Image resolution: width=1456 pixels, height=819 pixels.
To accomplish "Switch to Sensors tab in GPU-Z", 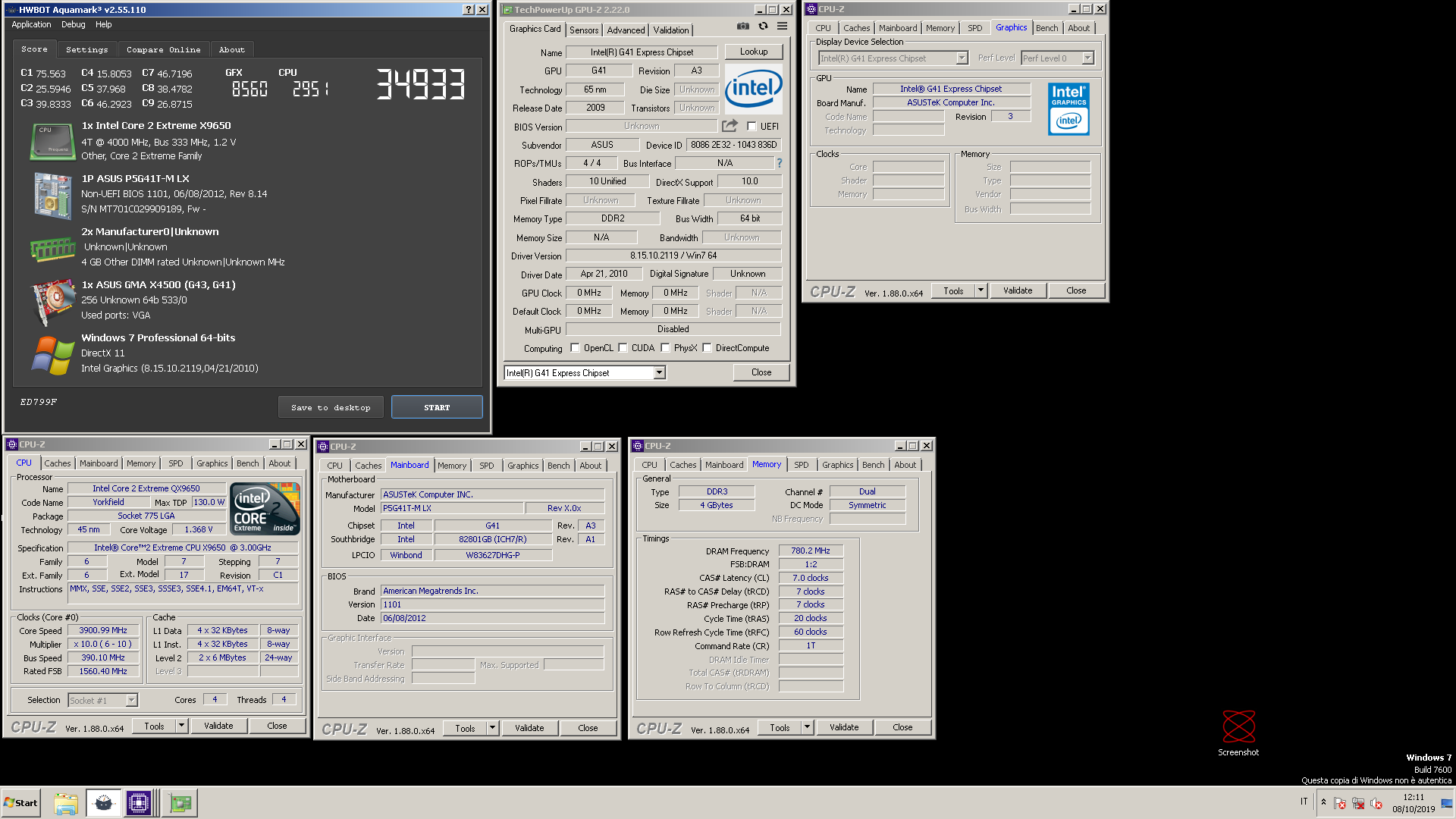I will [x=584, y=30].
